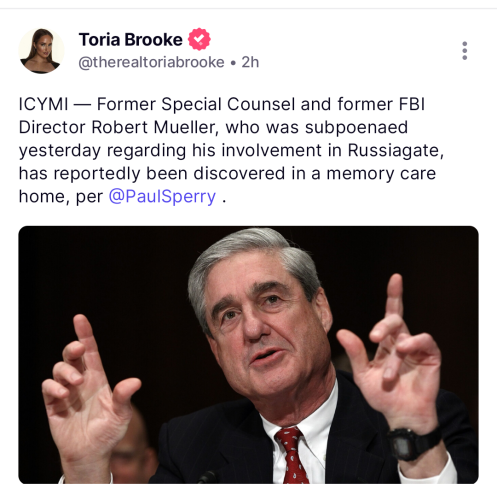Open the three-dot more options menu
Viewport: 497px width, 500px height.
click(x=464, y=51)
